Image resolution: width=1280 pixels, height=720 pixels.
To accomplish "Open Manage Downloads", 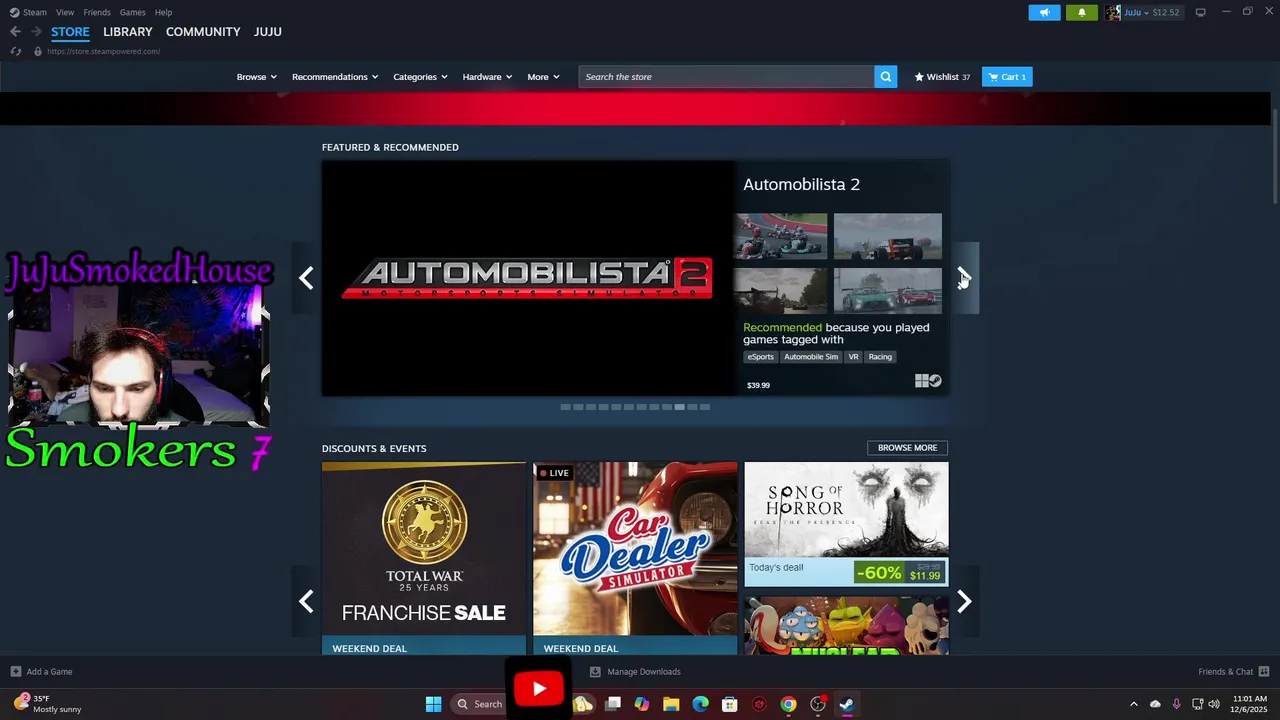I will coord(635,672).
